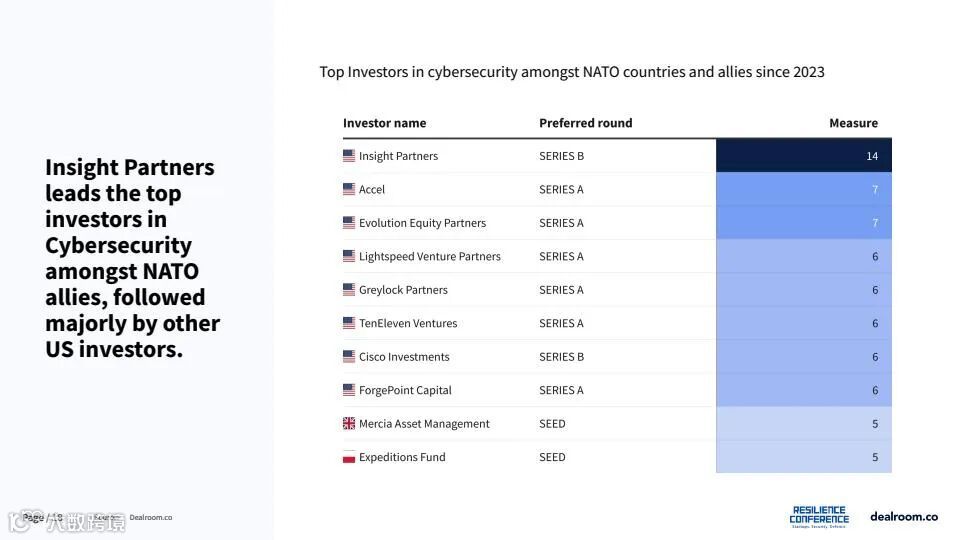Click the dark blue measure cell showing 14
The height and width of the screenshot is (540, 960).
pos(803,156)
